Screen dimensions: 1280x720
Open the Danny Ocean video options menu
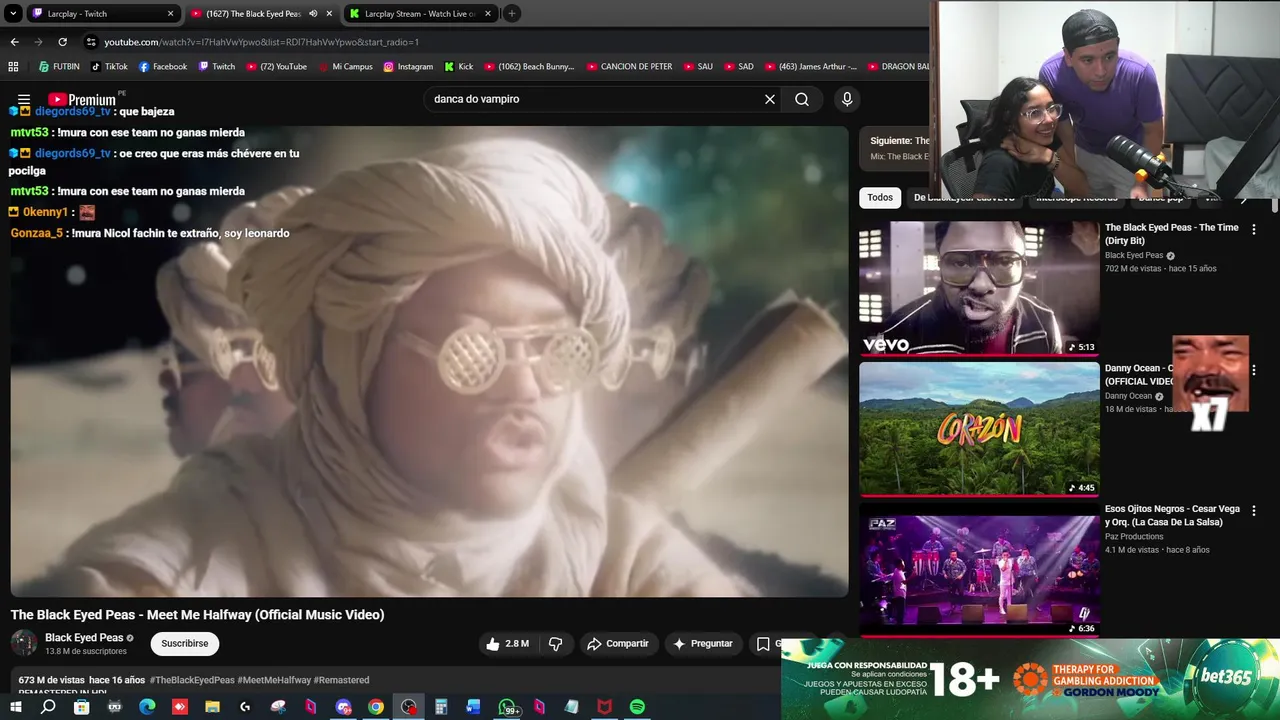1254,370
